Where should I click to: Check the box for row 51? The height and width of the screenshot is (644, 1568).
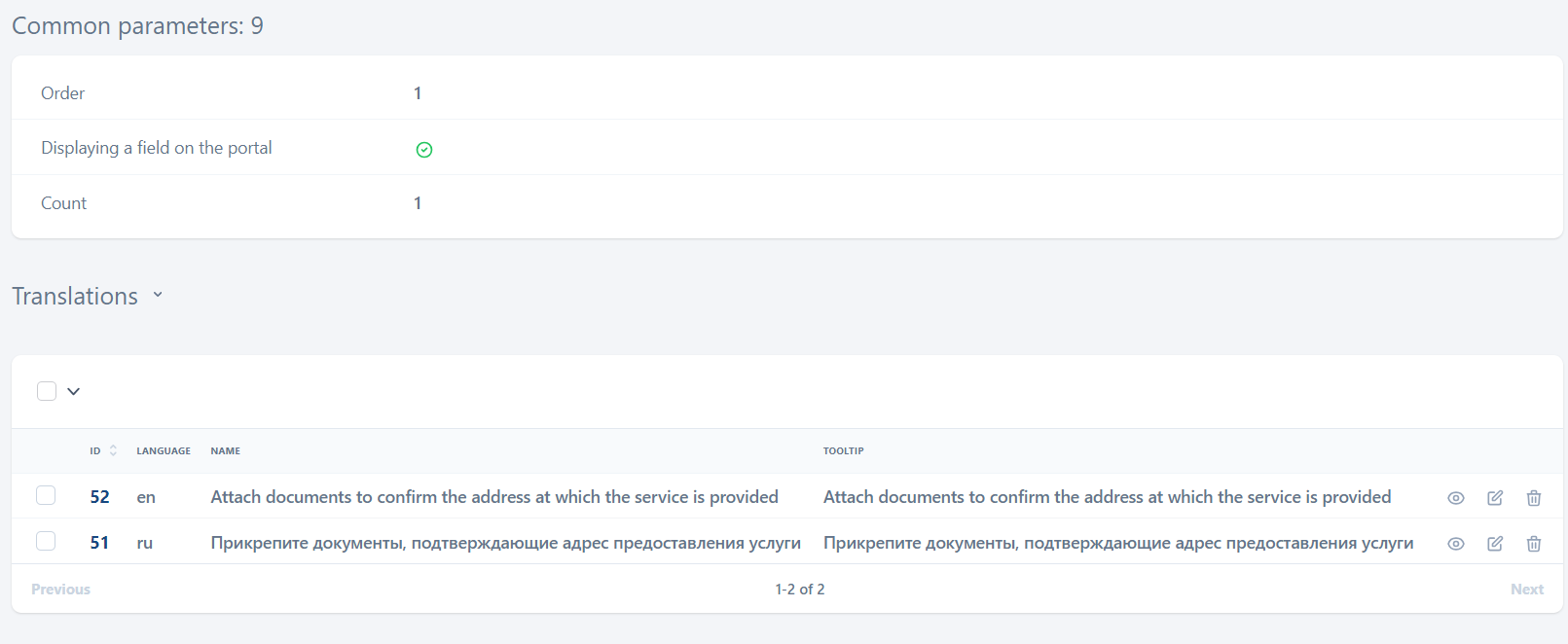click(46, 541)
